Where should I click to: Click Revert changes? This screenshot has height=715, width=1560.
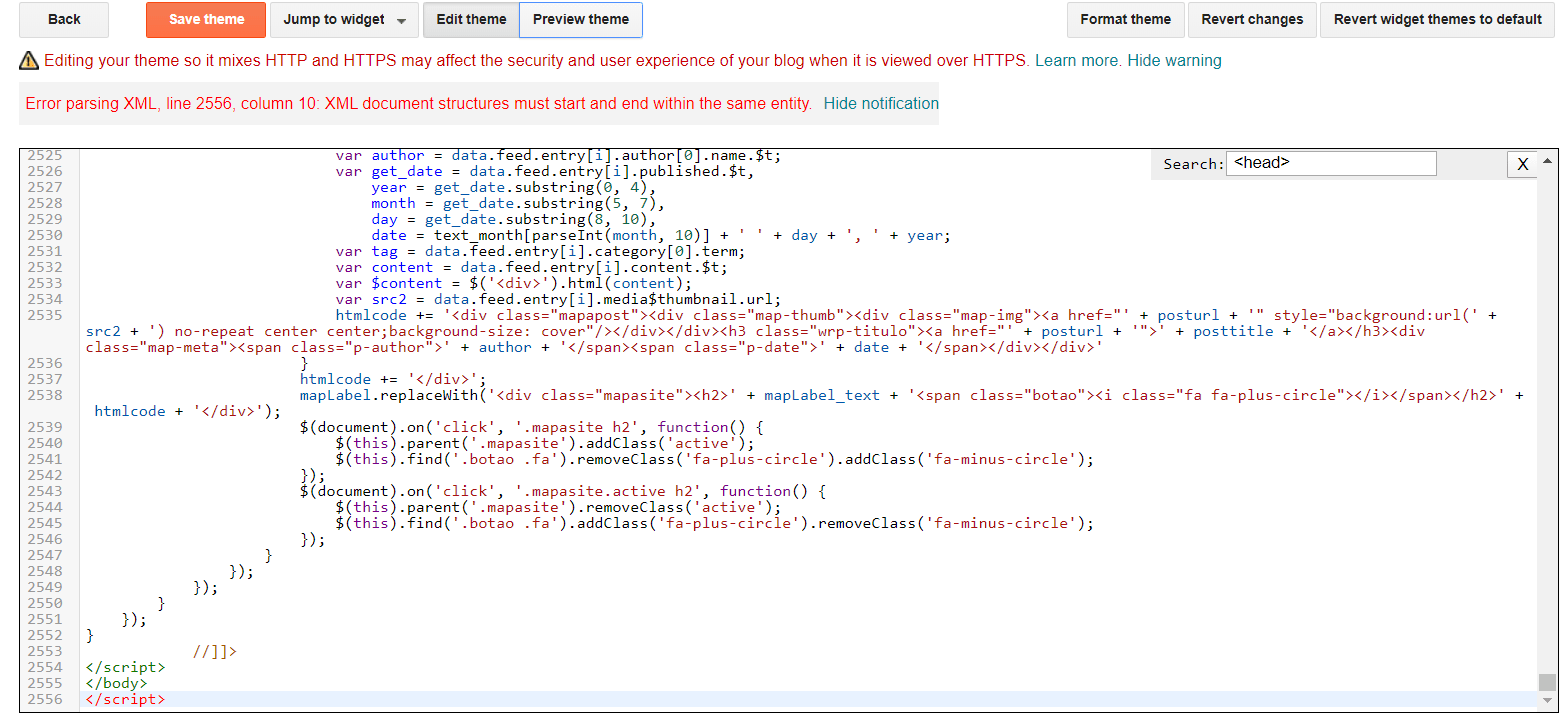point(1251,19)
